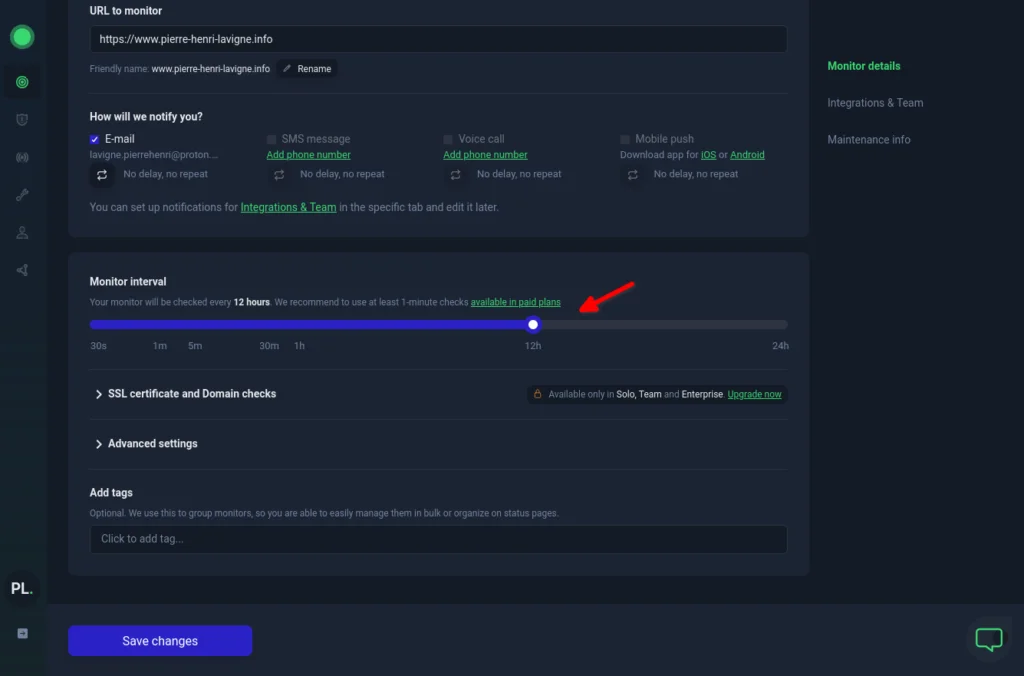Enable the Voice call checkbox
Viewport: 1024px width, 676px height.
coord(449,140)
